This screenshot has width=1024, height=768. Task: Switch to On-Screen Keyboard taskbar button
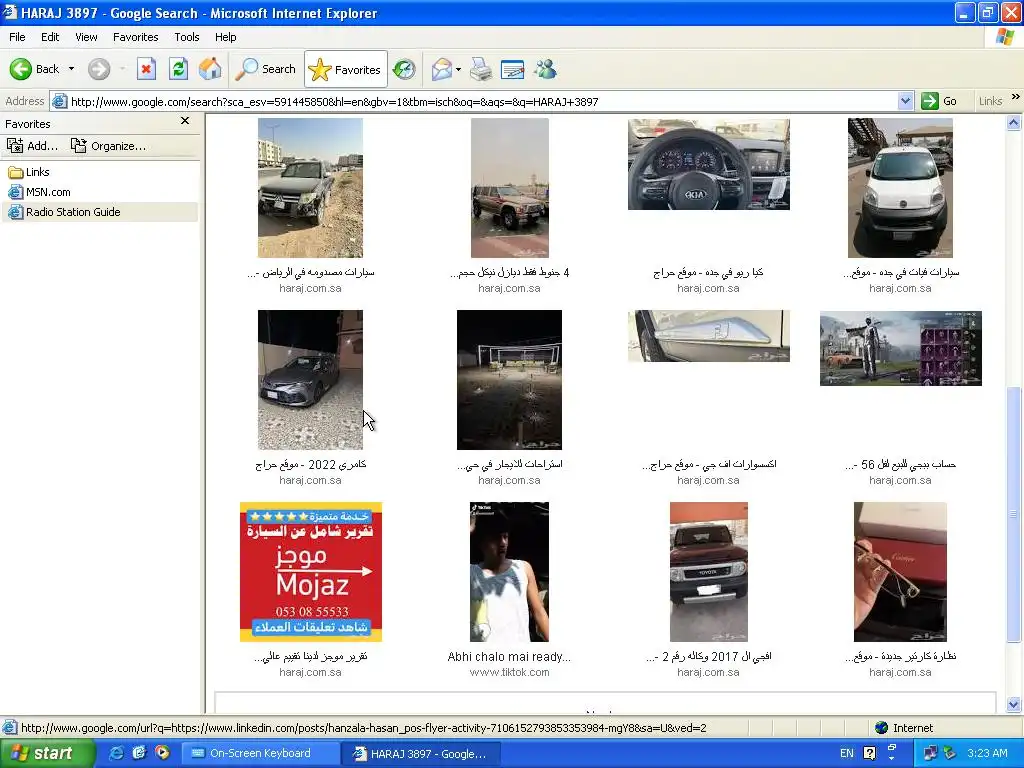[x=259, y=754]
